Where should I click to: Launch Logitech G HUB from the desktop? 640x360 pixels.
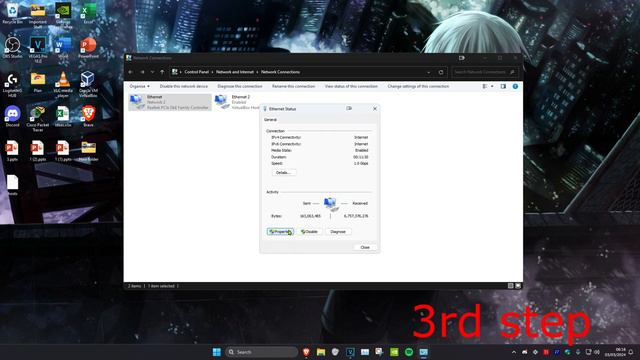pyautogui.click(x=12, y=84)
